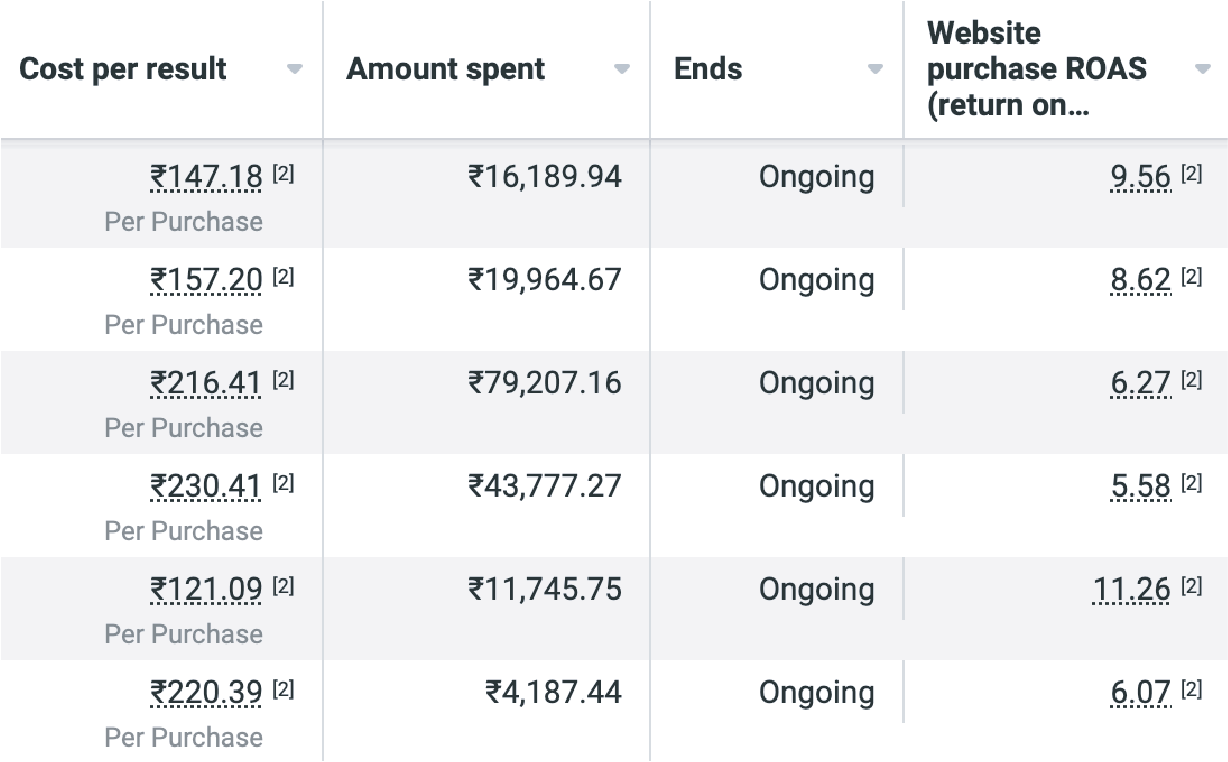Select the ₹4,187.44 amount spent cell
Viewport: 1228px width, 762px height.
coord(553,692)
